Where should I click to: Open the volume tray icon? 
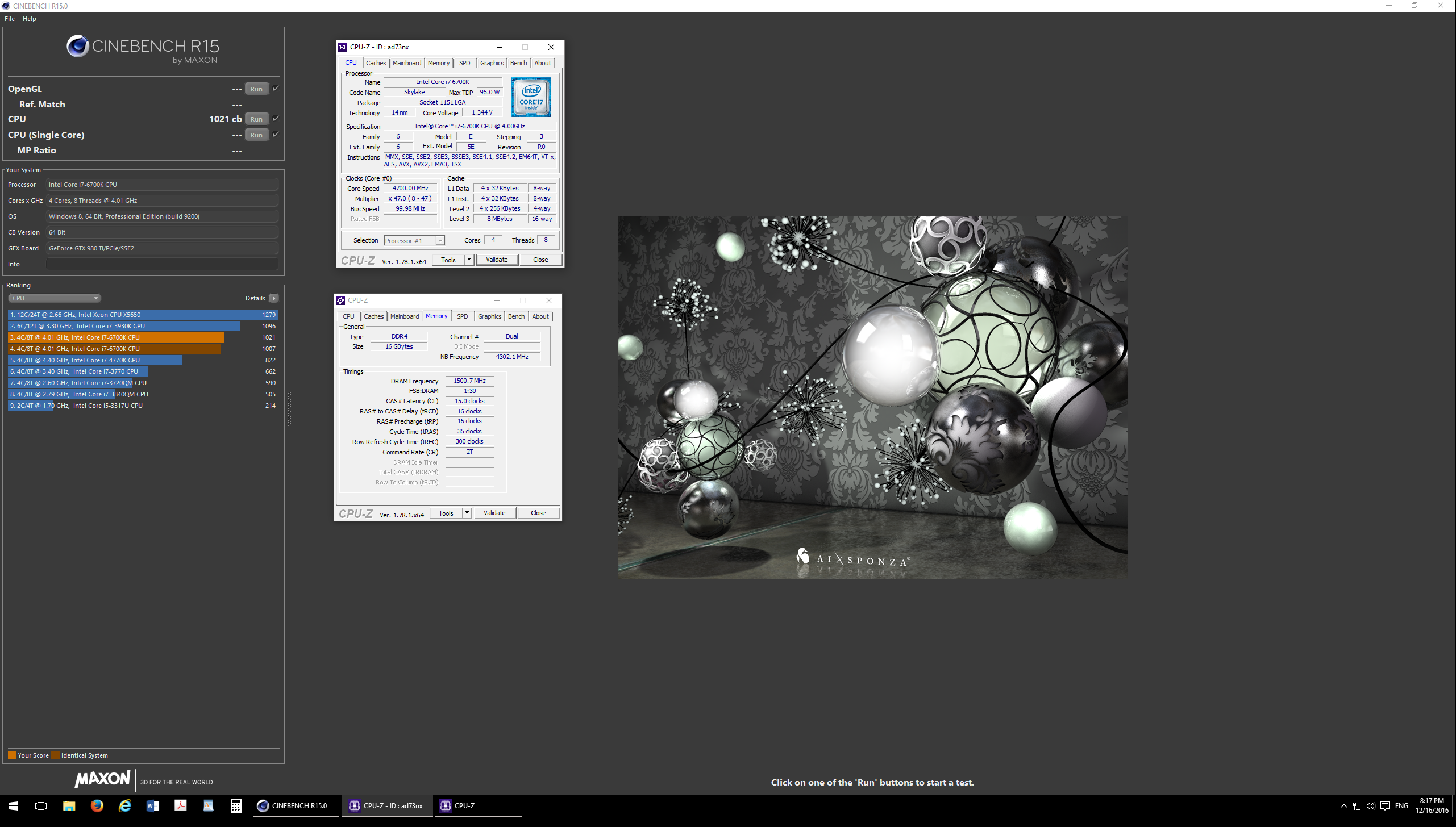(x=1370, y=805)
